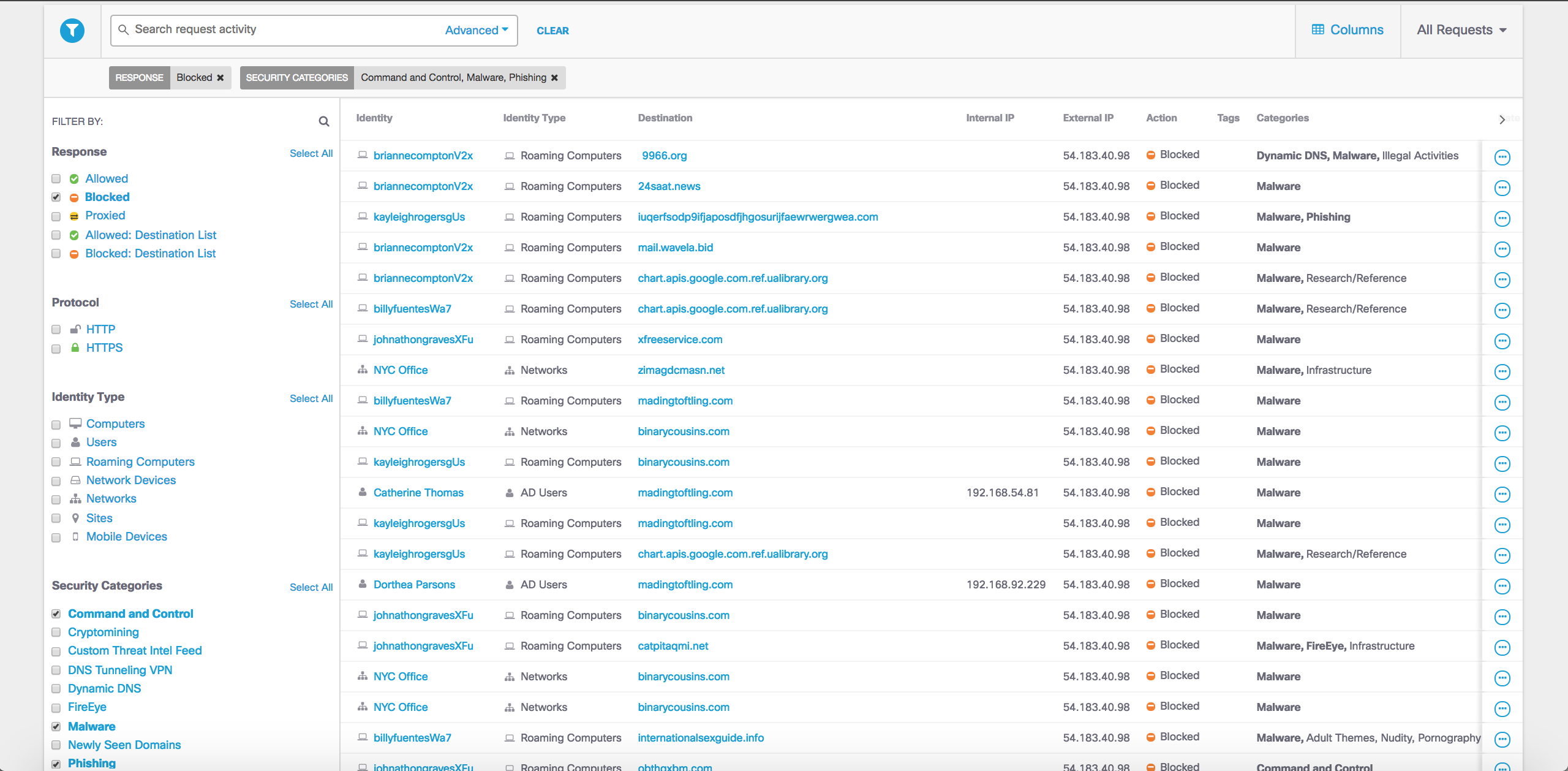
Task: Open the Advanced search dropdown
Action: (x=477, y=30)
